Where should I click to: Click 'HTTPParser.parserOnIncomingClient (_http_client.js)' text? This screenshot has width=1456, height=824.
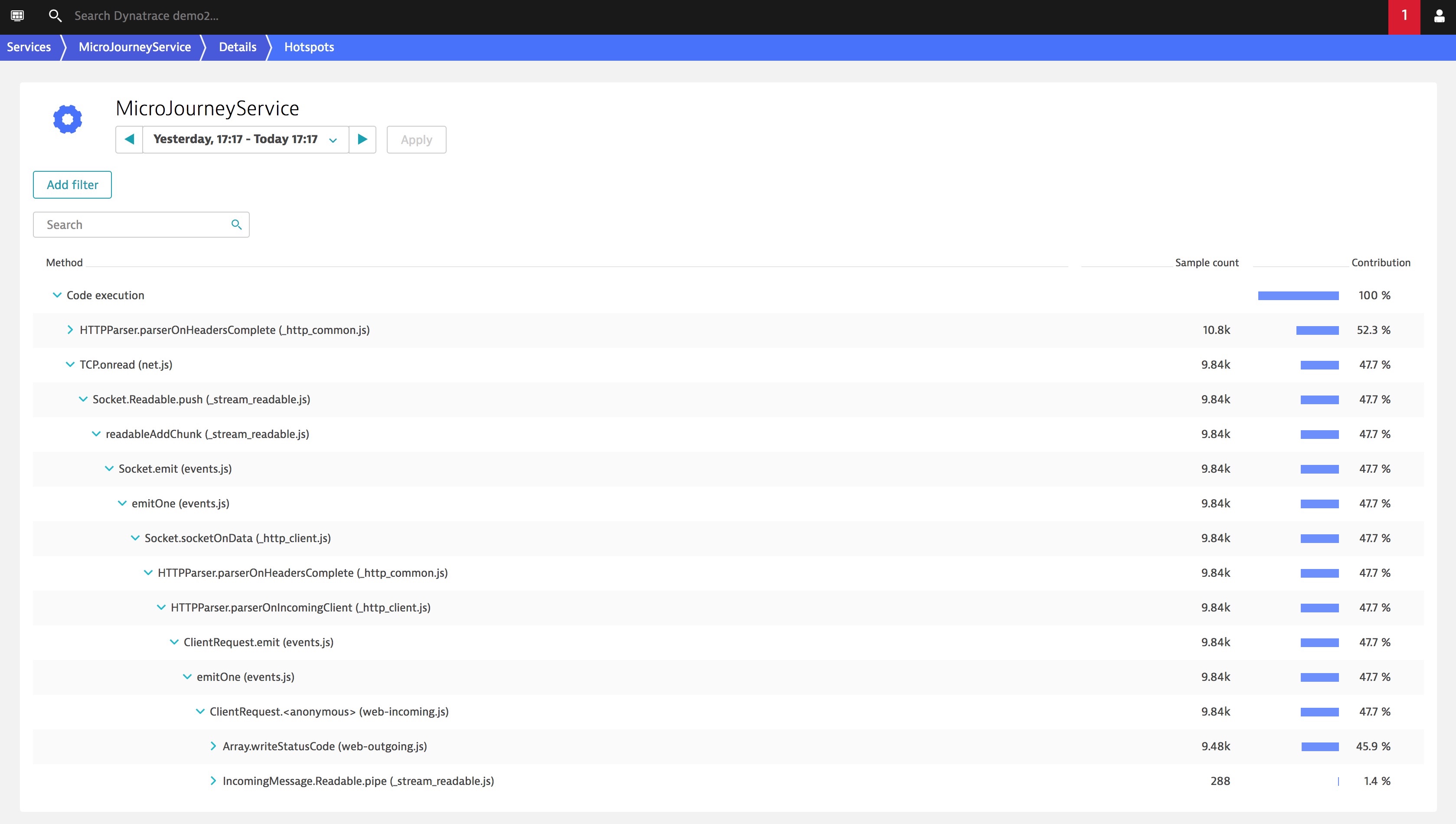[300, 607]
